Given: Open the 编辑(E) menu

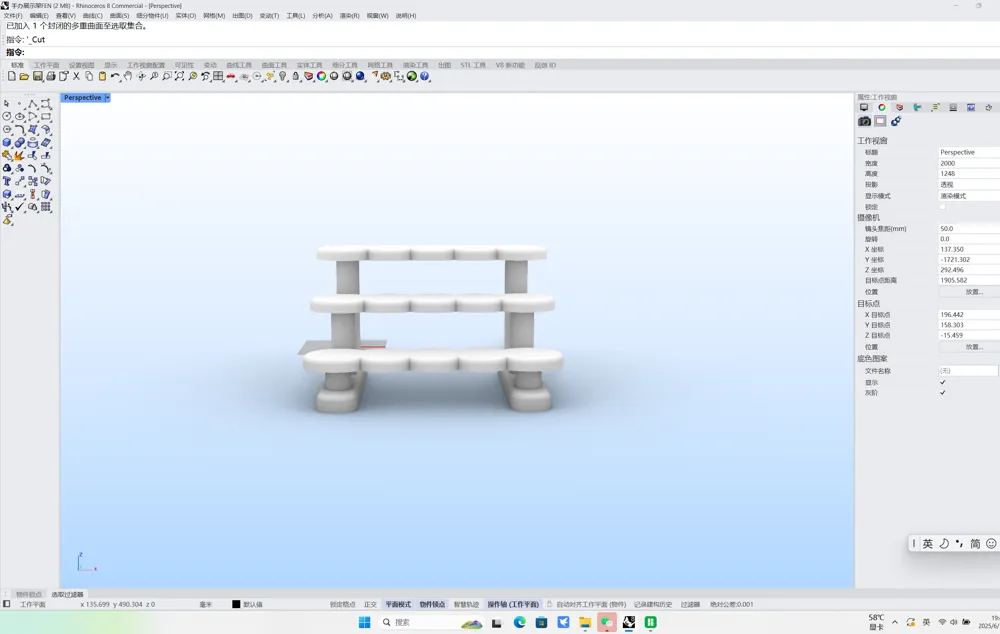Looking at the screenshot, I should click(39, 15).
